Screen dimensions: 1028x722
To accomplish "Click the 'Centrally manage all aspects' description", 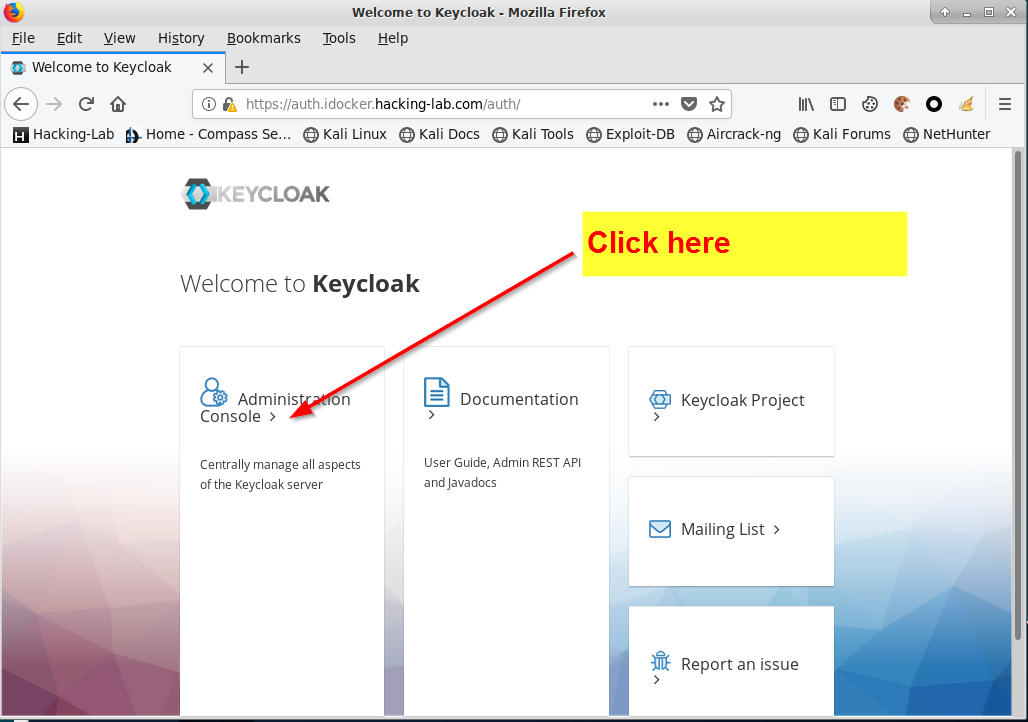I will tap(280, 474).
